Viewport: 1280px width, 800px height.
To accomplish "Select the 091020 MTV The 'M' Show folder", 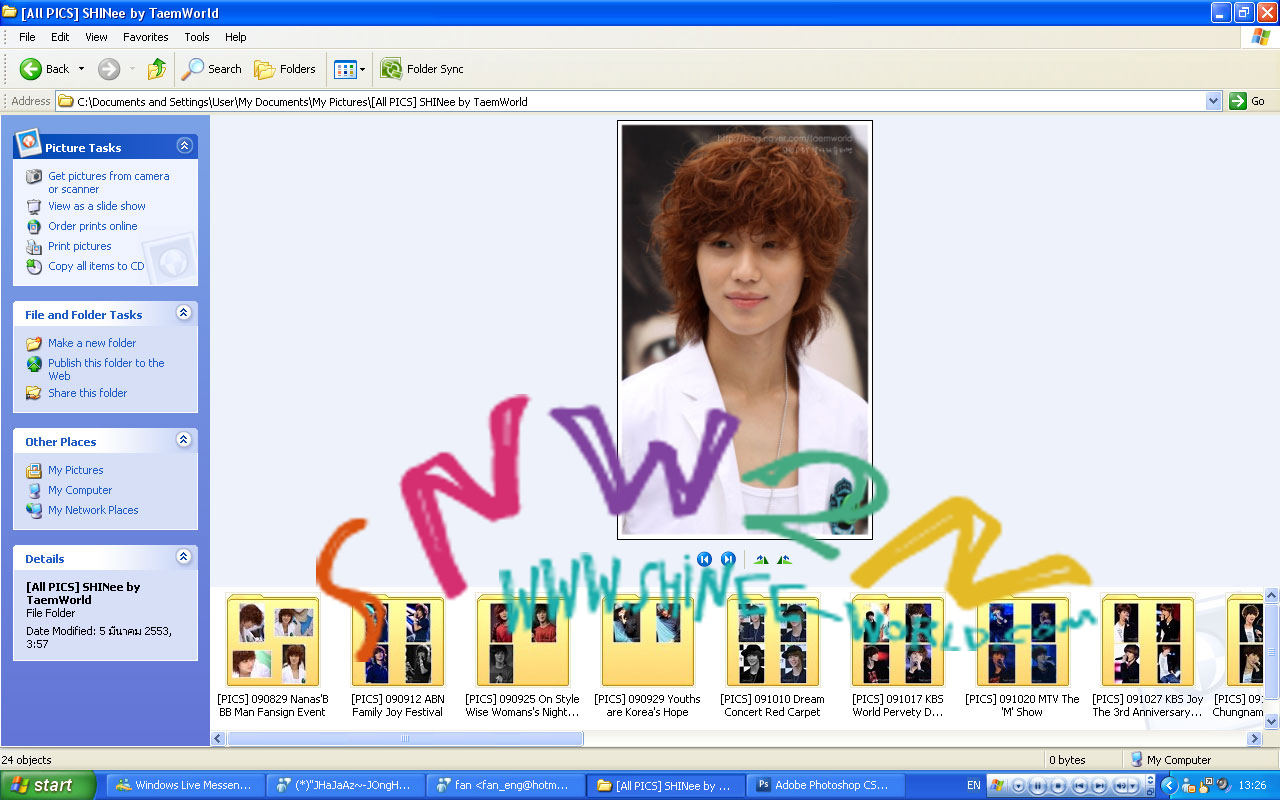I will point(1022,656).
